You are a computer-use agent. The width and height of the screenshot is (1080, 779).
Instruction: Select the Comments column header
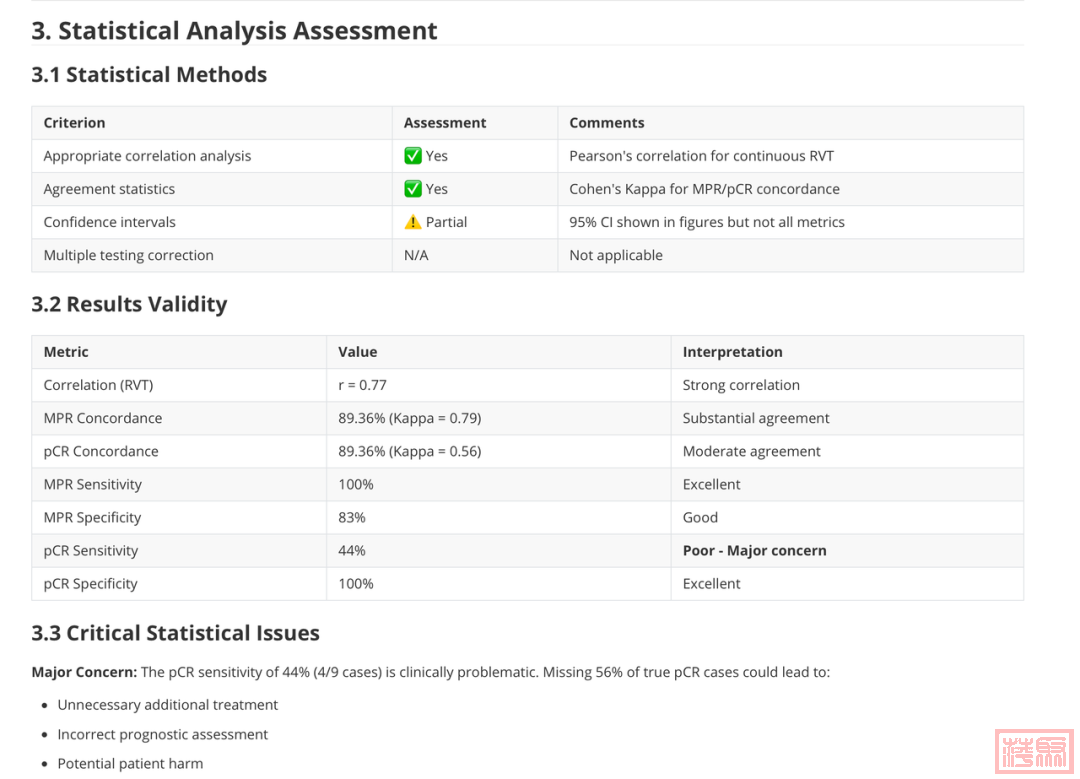coord(607,123)
